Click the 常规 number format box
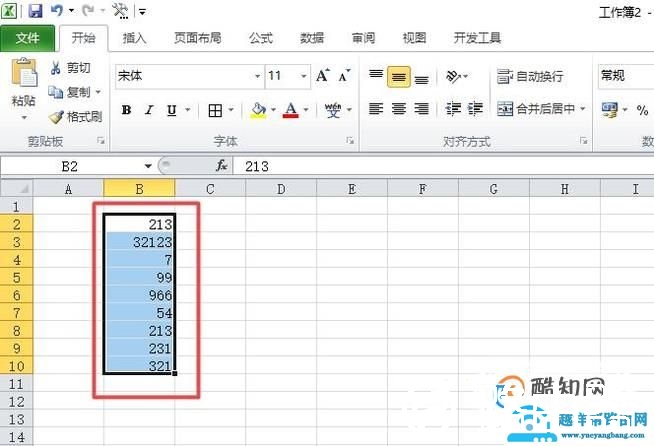The width and height of the screenshot is (654, 446). pos(626,76)
